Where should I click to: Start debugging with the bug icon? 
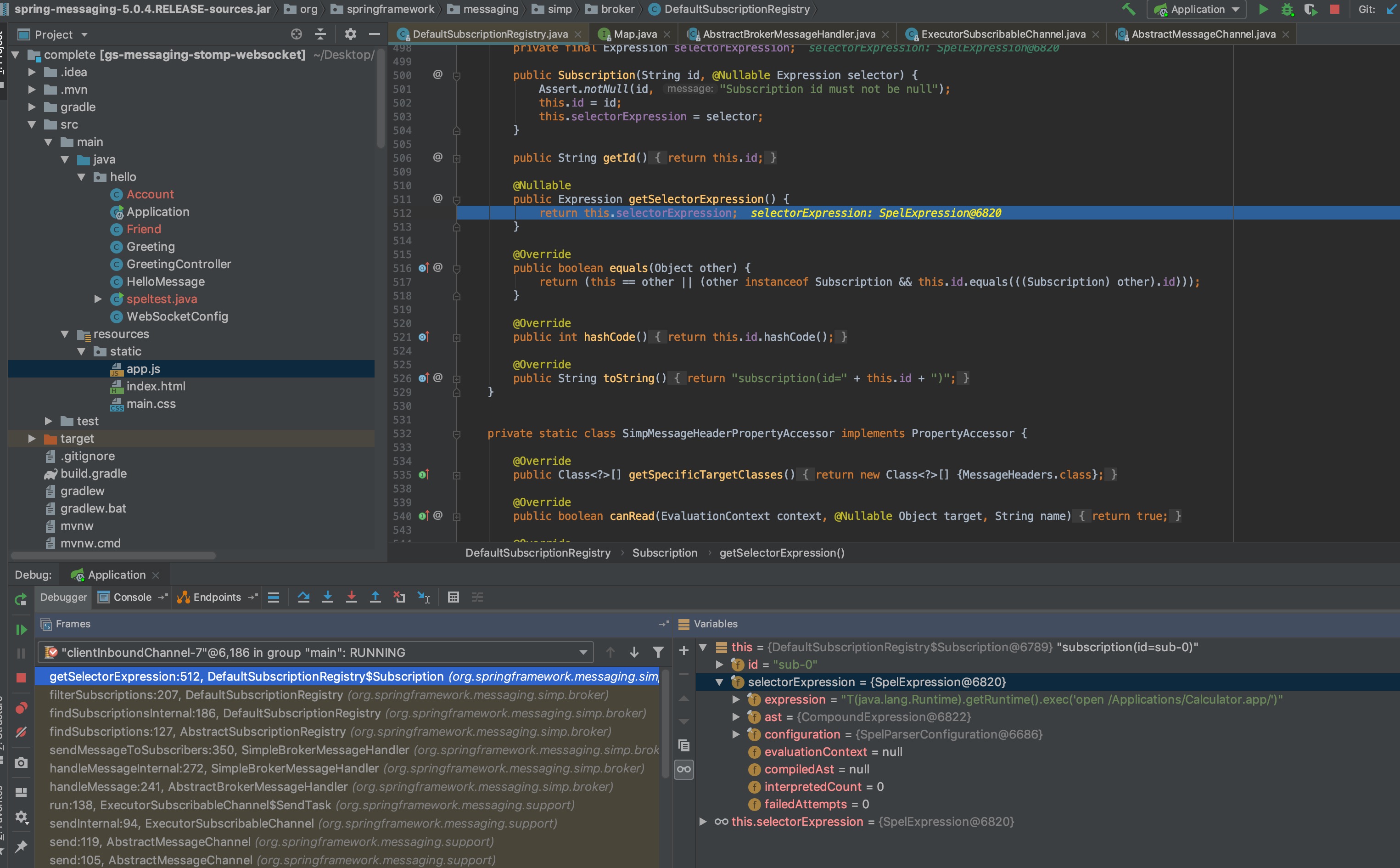pyautogui.click(x=1288, y=9)
